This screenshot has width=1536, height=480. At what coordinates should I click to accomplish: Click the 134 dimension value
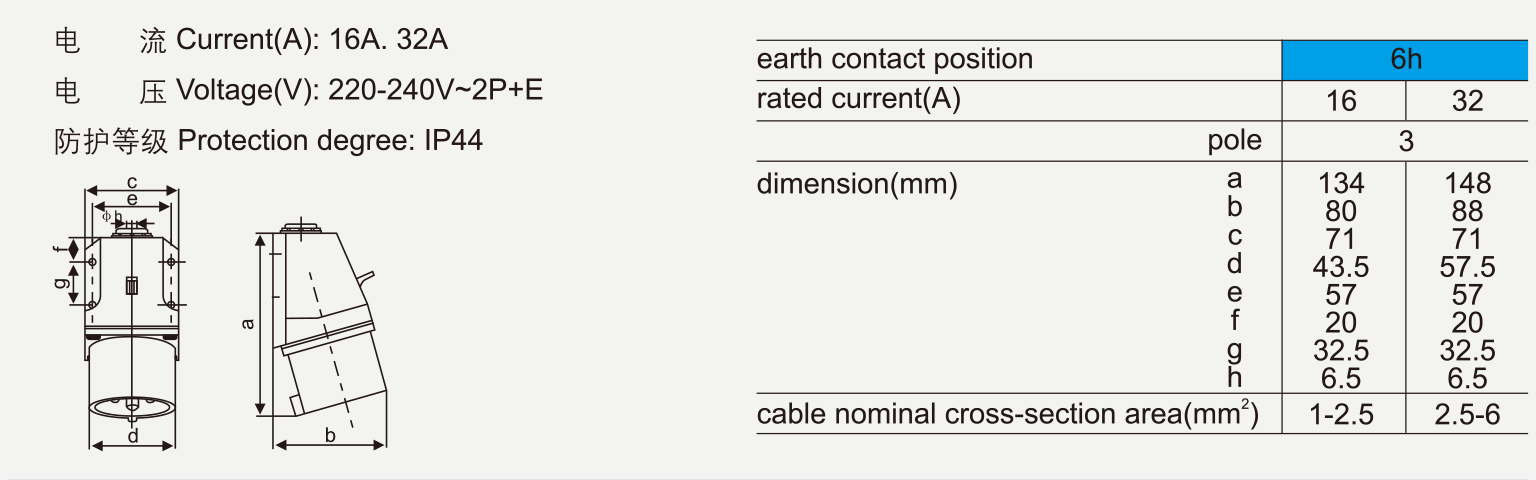[x=1341, y=184]
